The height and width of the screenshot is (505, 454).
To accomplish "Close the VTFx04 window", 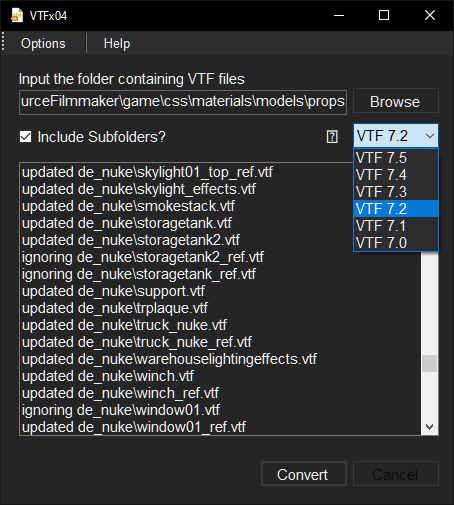I will pyautogui.click(x=430, y=15).
